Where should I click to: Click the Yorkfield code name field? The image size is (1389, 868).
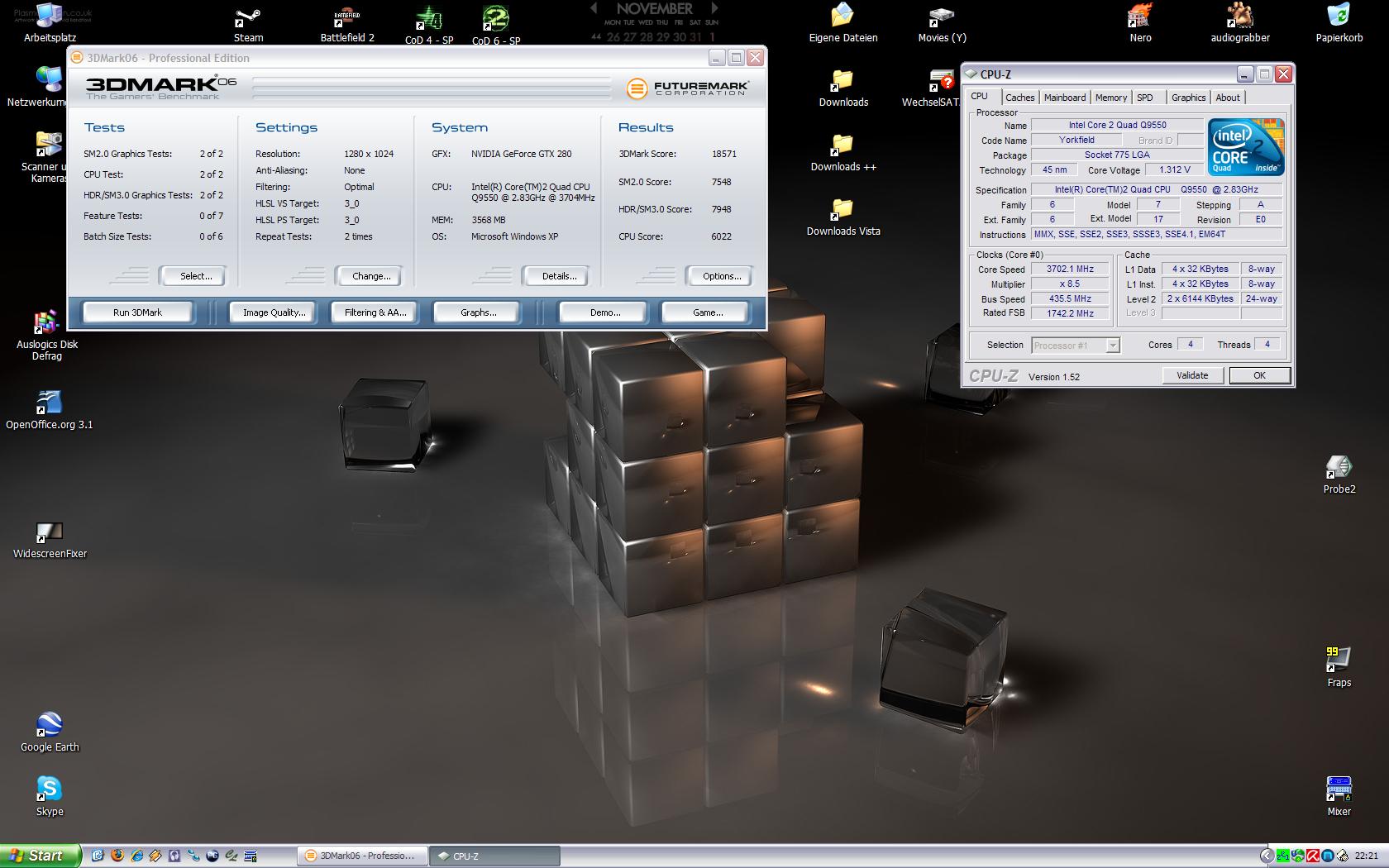1076,141
